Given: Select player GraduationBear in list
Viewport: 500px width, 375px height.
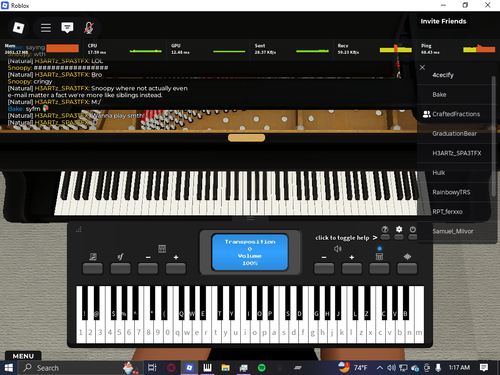Looking at the screenshot, I should pos(455,134).
